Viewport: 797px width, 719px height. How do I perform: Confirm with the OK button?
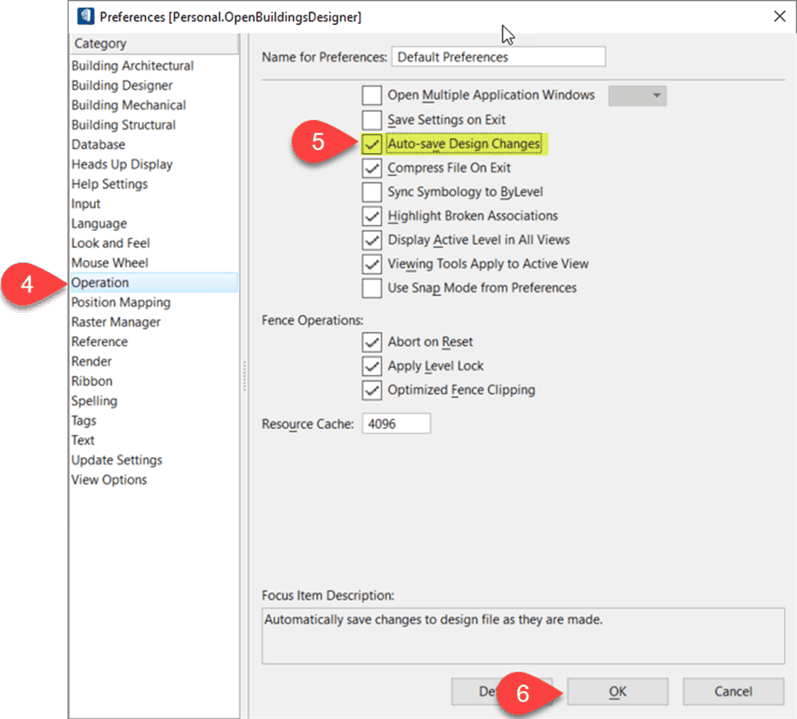(618, 691)
